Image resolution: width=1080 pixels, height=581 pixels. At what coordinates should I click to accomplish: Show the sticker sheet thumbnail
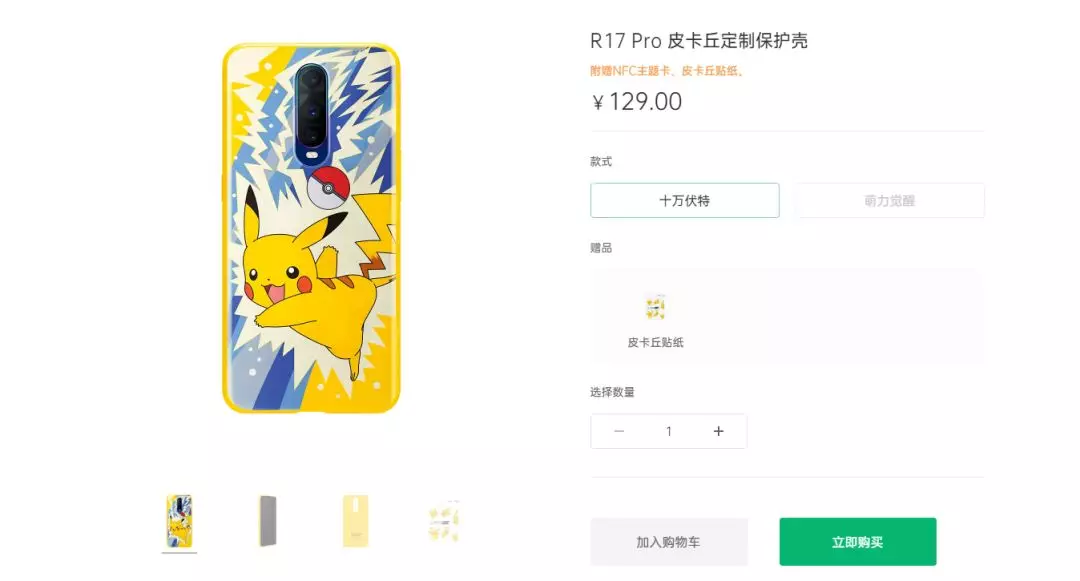[444, 521]
